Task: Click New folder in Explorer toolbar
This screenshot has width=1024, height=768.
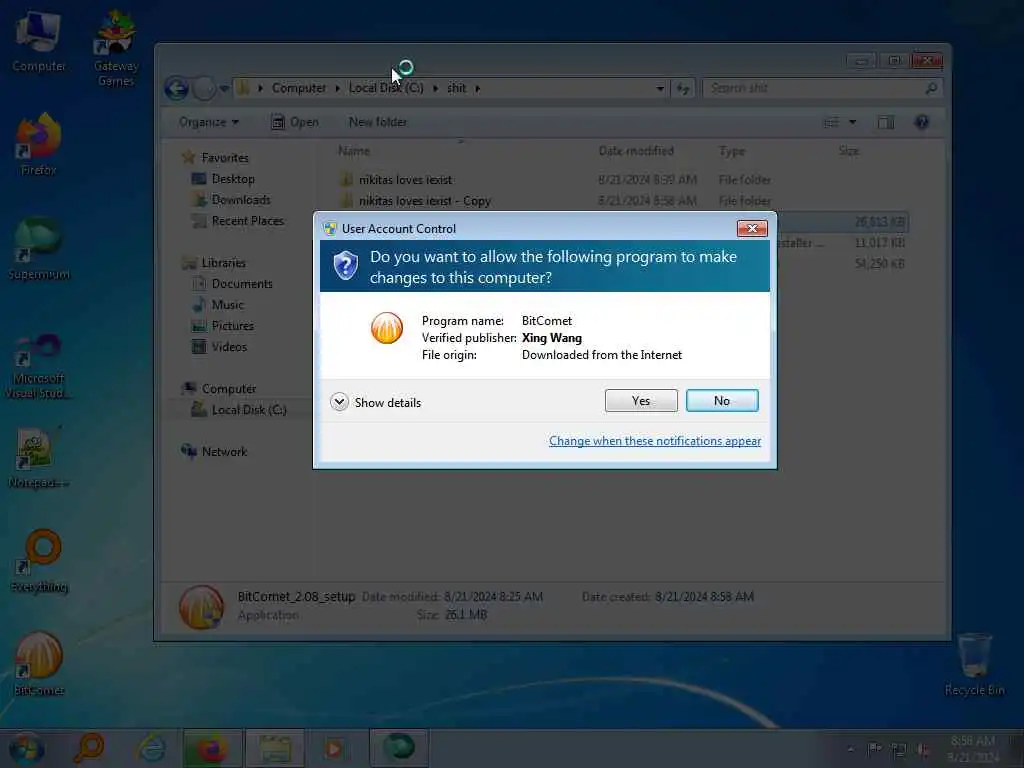Action: coord(377,122)
